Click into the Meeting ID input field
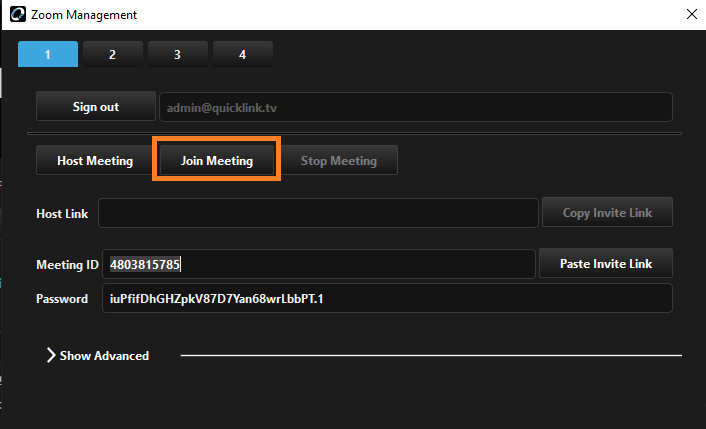 click(319, 264)
